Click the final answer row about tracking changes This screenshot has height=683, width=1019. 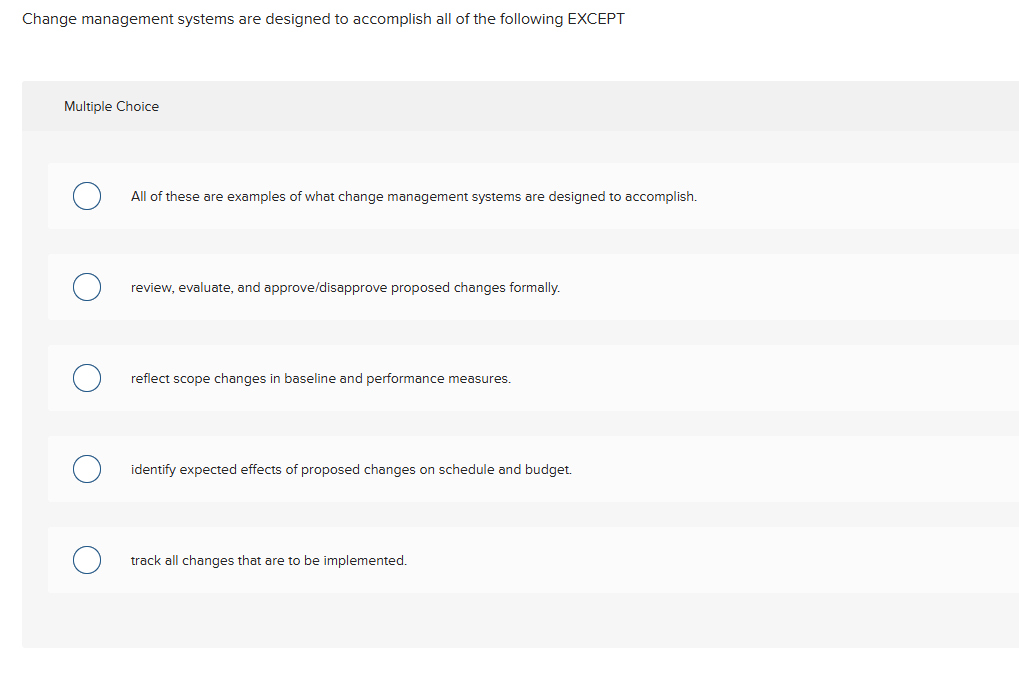pyautogui.click(x=268, y=560)
